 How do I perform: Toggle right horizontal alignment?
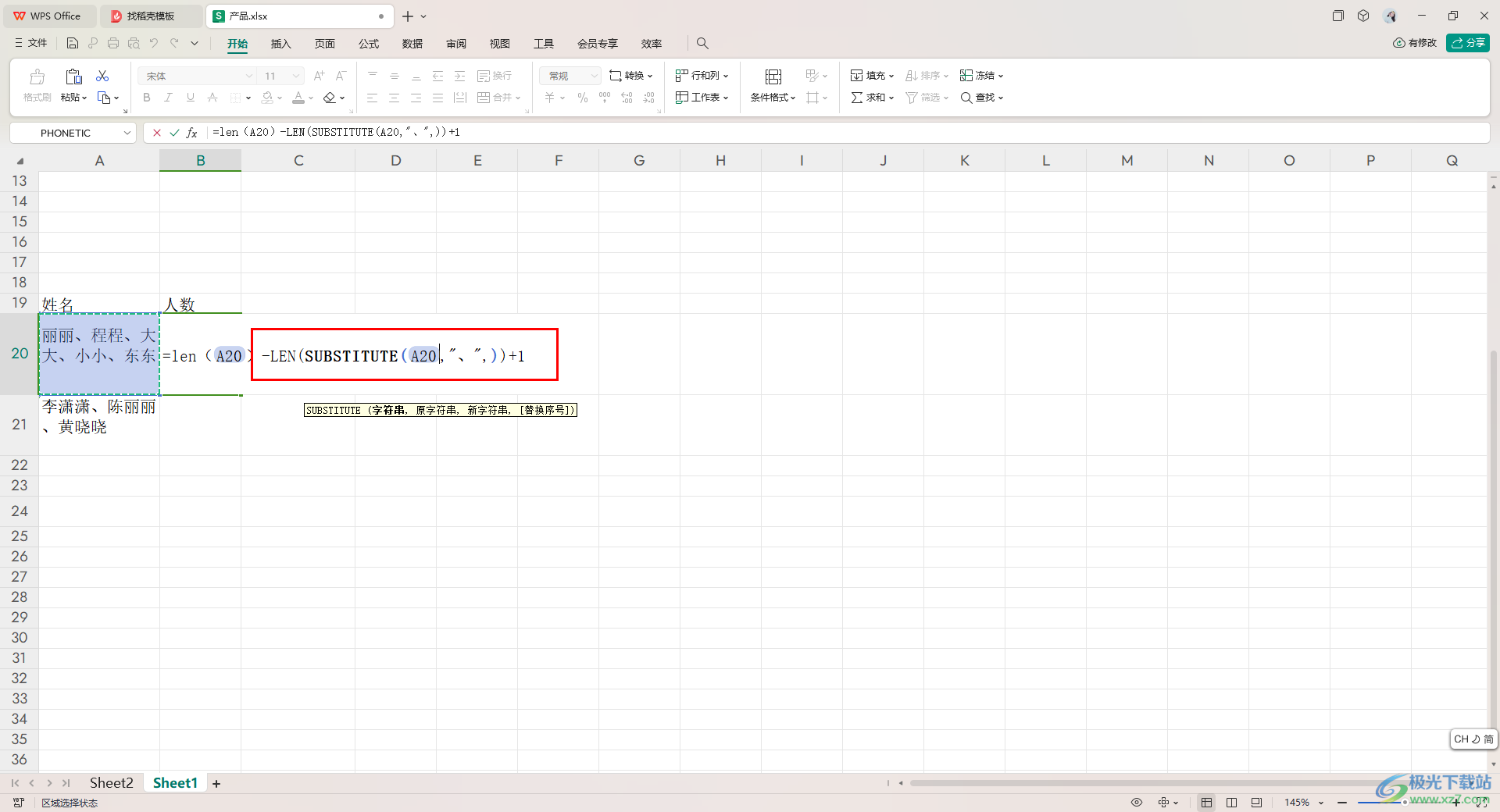pos(416,98)
